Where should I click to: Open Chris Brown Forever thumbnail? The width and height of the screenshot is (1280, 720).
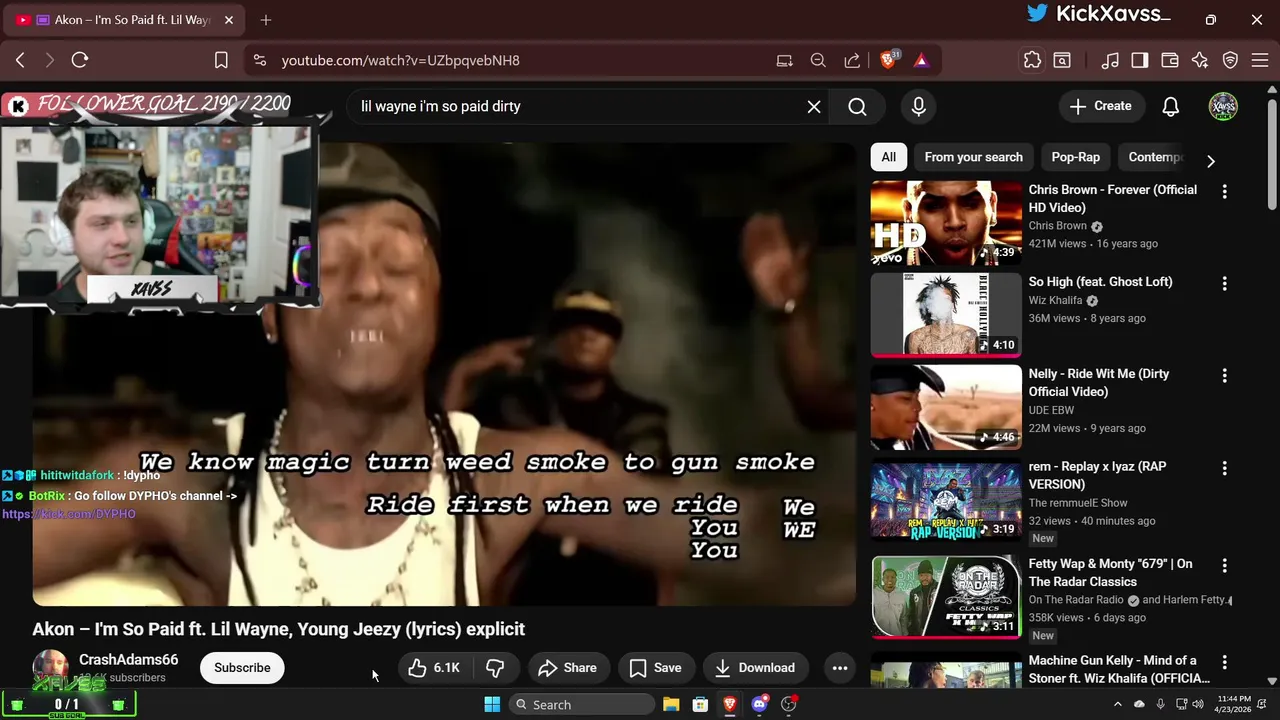(x=946, y=223)
